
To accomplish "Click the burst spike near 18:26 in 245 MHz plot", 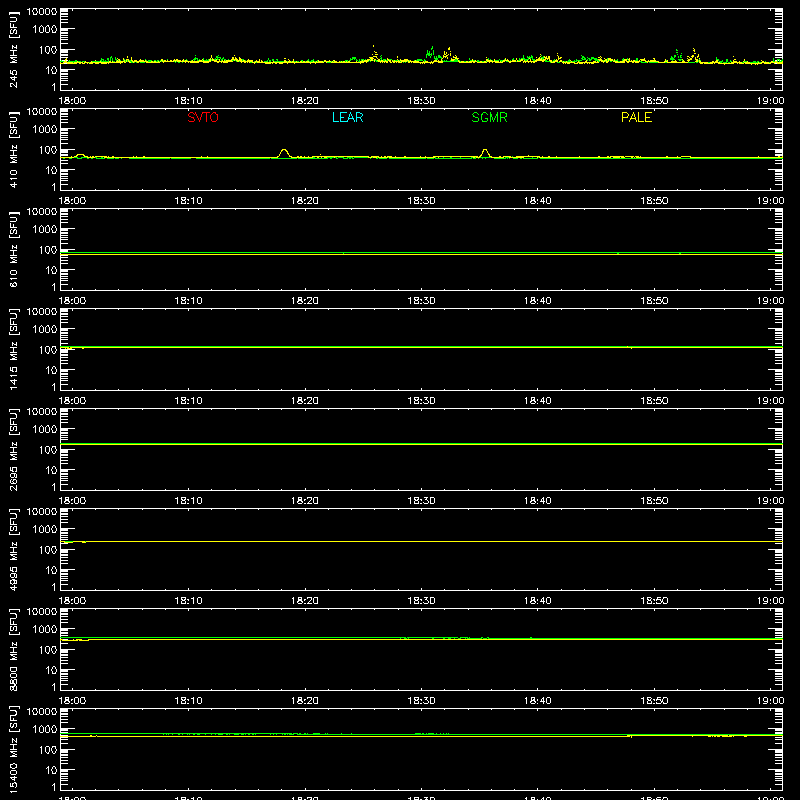I will (x=374, y=53).
